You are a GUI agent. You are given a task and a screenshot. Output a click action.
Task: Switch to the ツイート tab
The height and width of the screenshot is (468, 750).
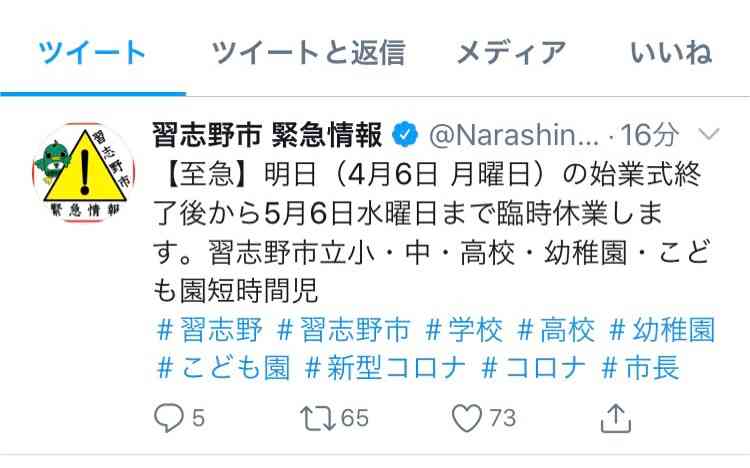click(x=92, y=52)
